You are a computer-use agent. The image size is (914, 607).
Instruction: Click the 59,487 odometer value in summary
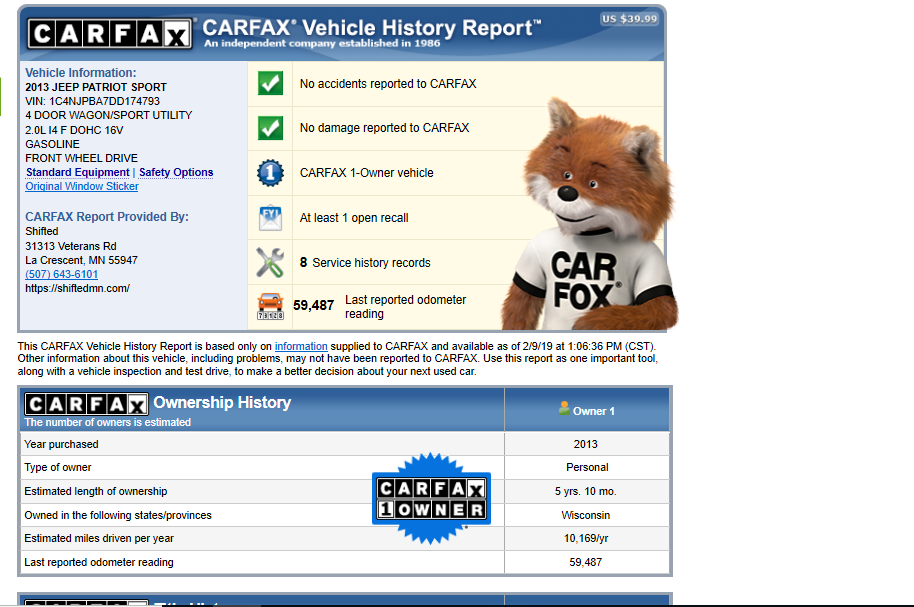point(314,306)
